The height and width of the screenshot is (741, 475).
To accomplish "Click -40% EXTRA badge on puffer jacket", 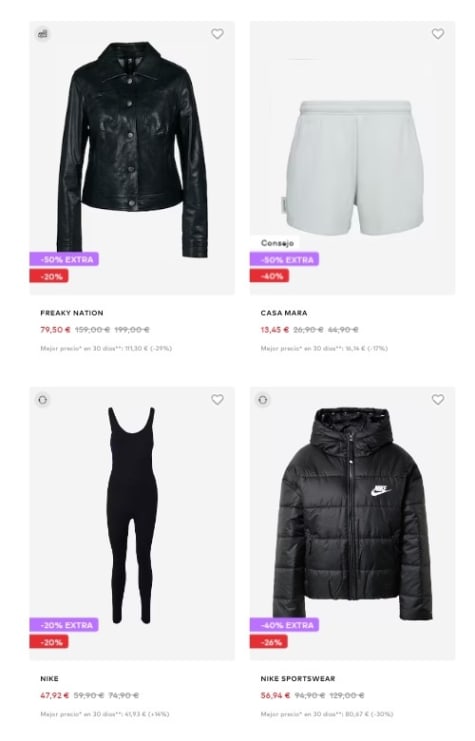I will tap(285, 625).
